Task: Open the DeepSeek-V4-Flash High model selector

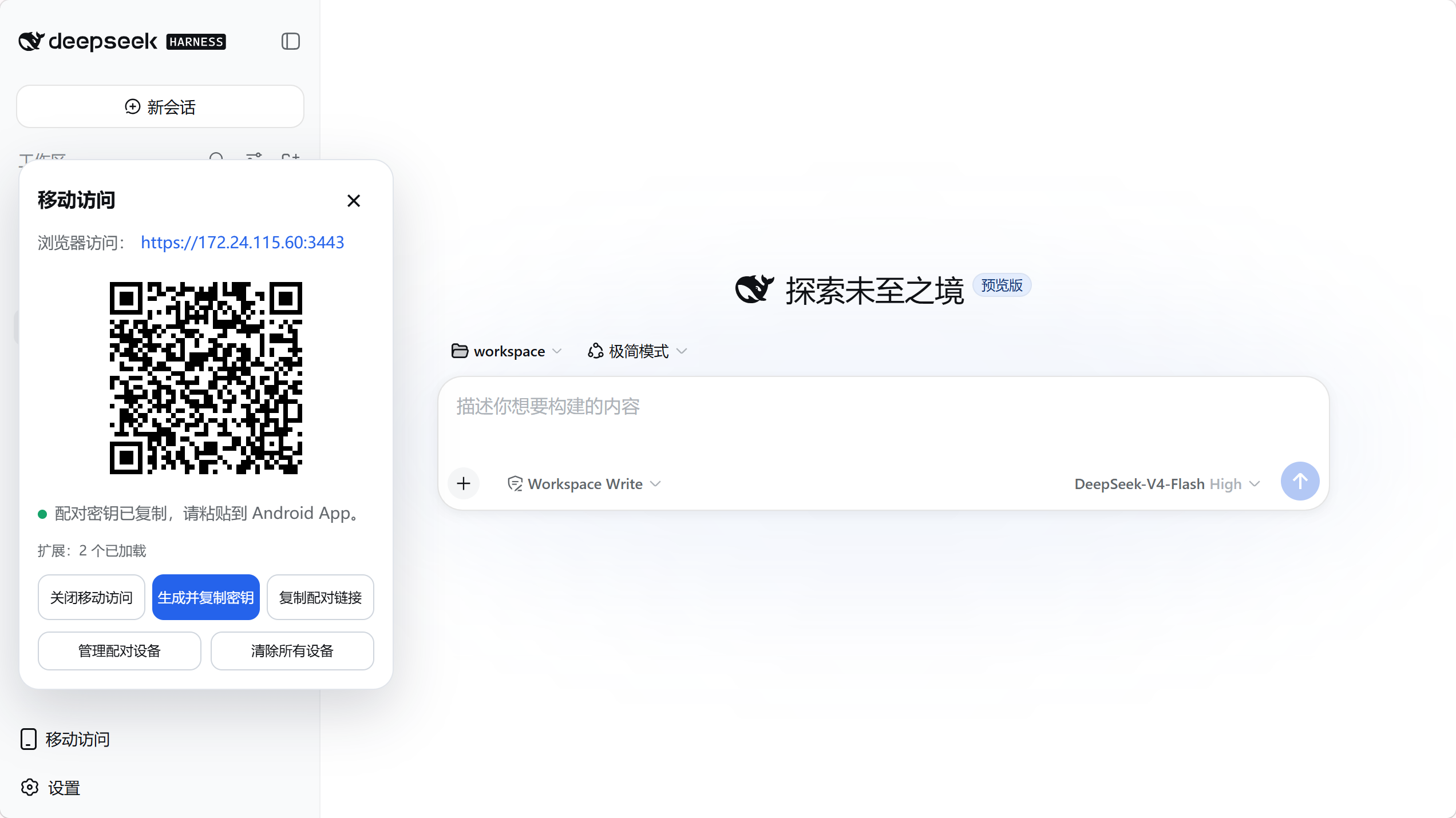Action: (1168, 484)
